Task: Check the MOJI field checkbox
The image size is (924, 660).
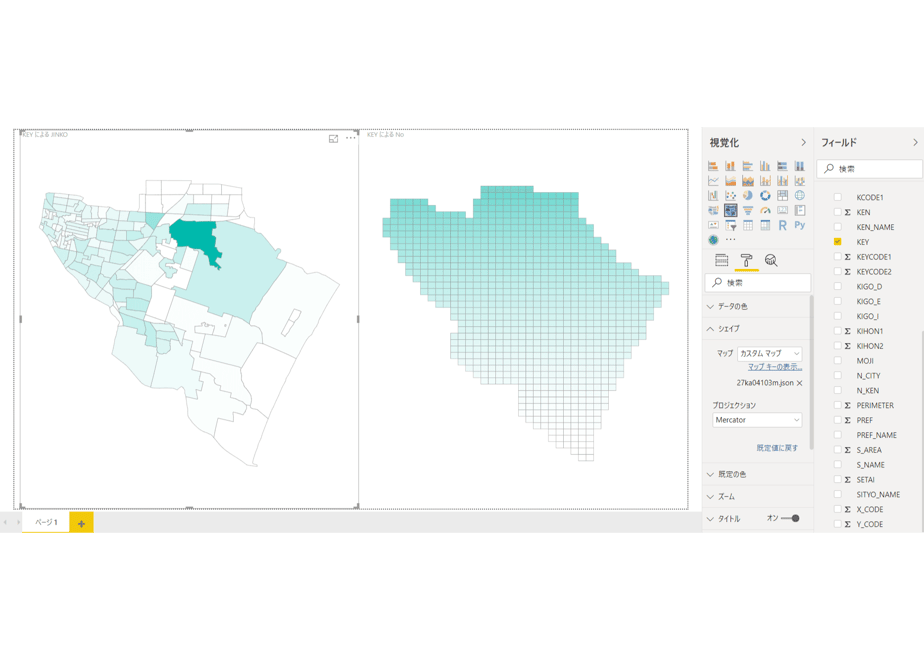Action: [837, 360]
